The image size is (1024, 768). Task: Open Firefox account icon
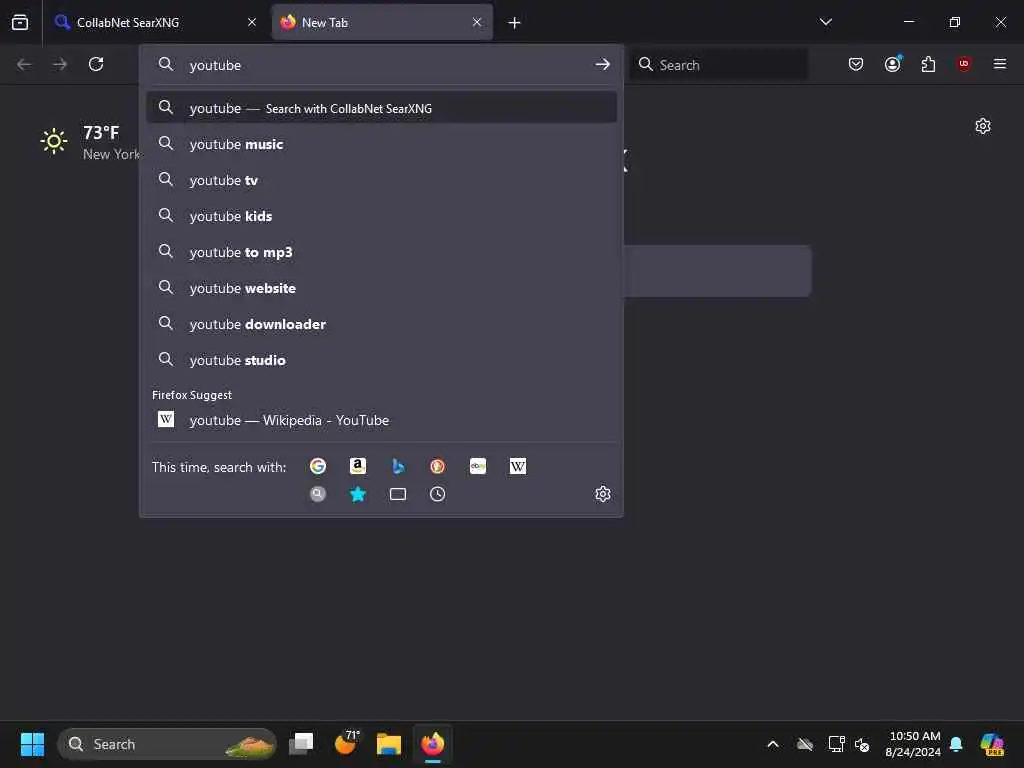click(x=893, y=64)
